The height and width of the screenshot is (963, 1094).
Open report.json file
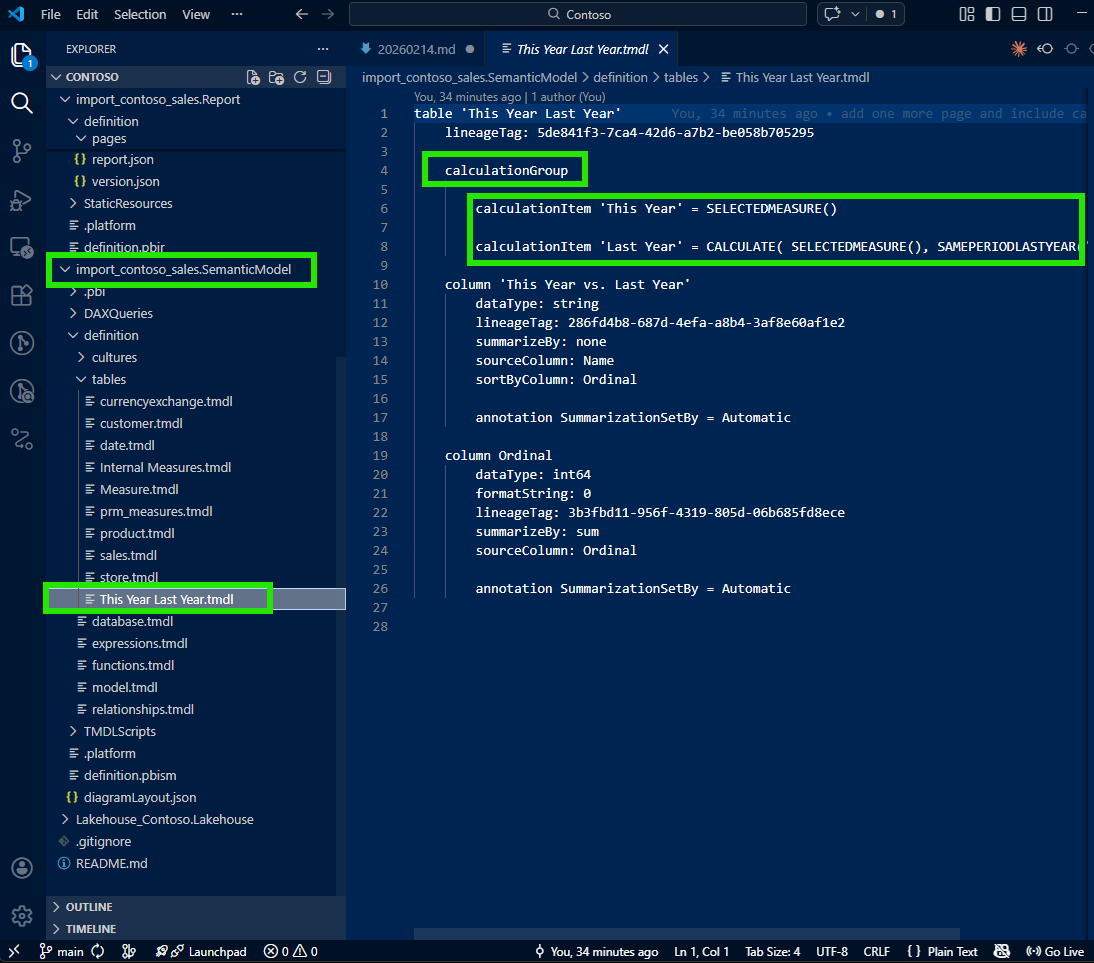coord(123,159)
